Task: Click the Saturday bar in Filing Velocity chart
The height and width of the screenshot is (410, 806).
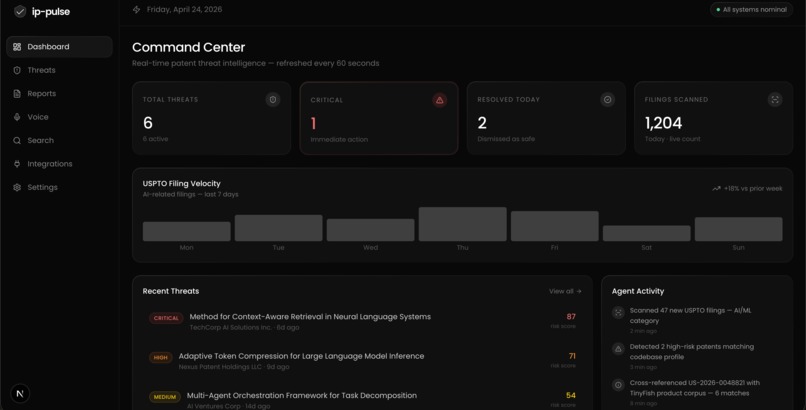Action: (647, 233)
